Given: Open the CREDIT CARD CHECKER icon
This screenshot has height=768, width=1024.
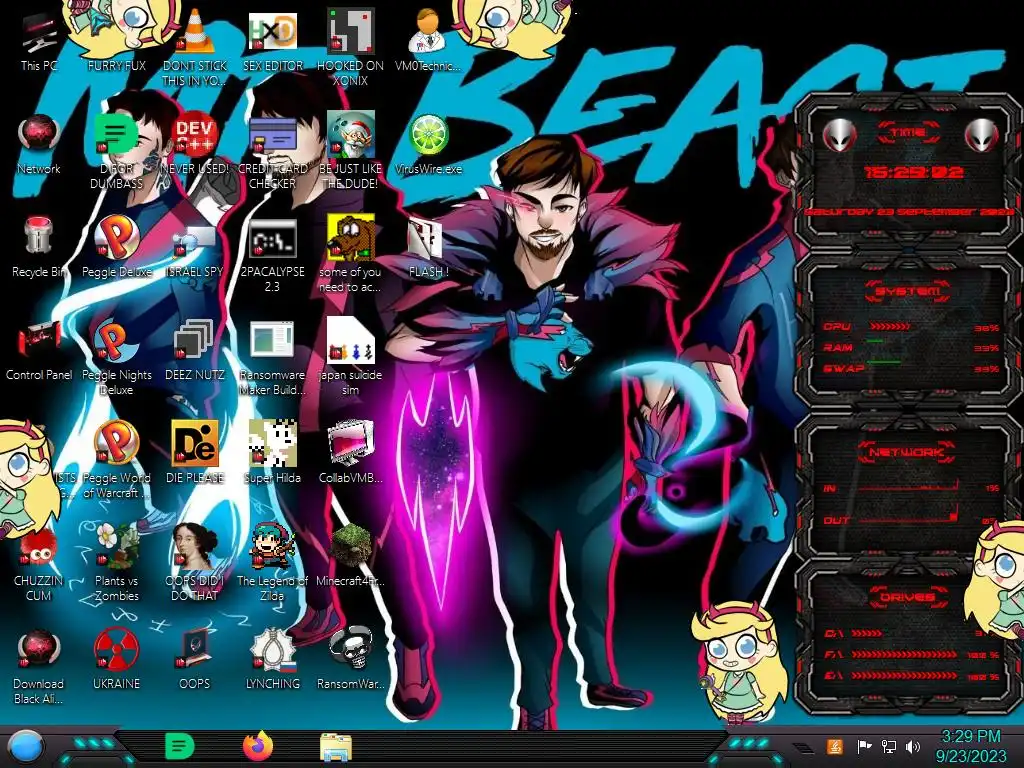Looking at the screenshot, I should point(272,135).
